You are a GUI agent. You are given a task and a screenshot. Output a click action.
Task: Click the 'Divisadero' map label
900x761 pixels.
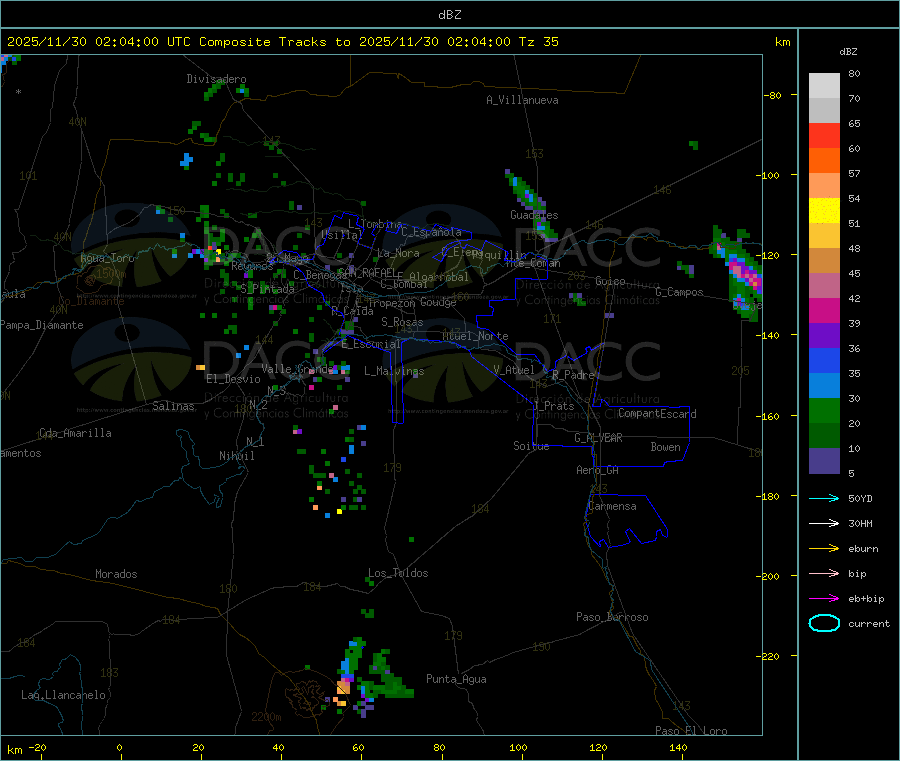(216, 79)
